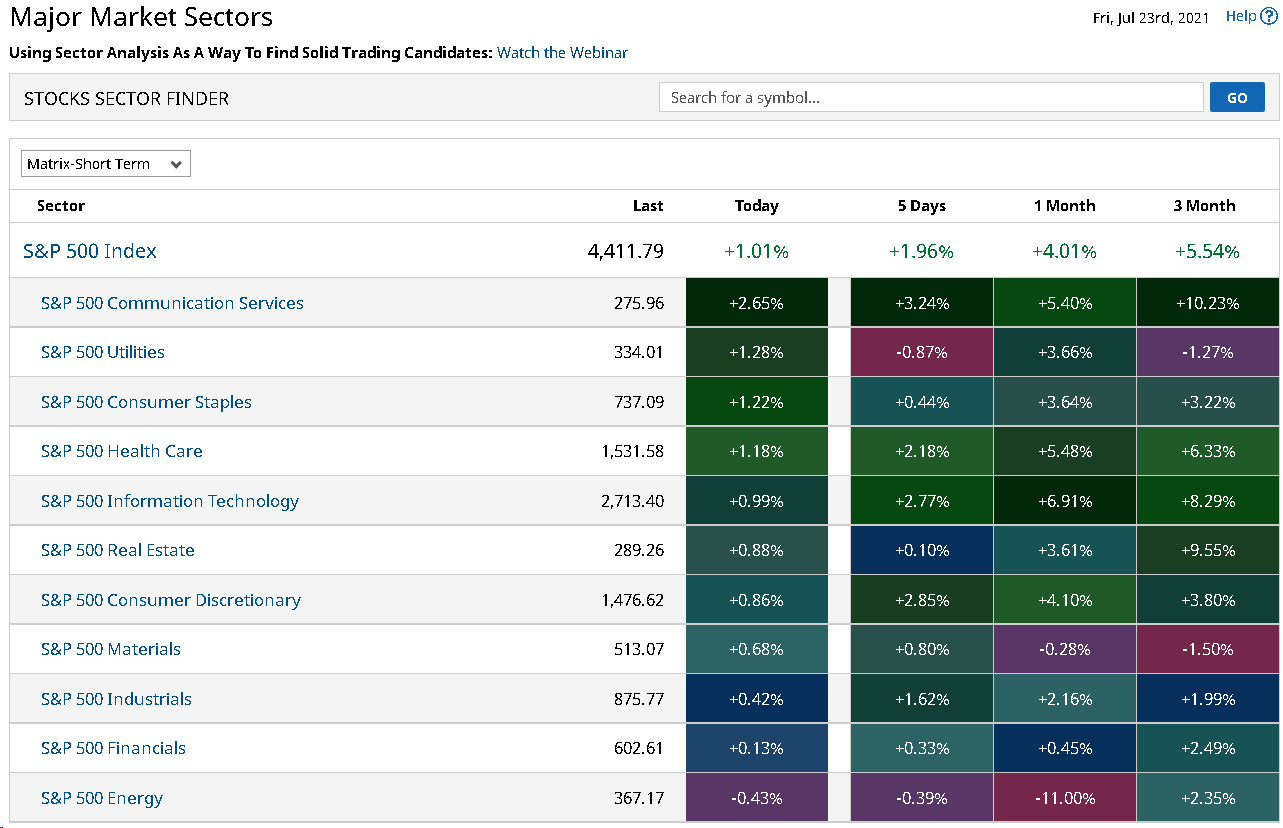The height and width of the screenshot is (828, 1283).
Task: Open S&P 500 Information Technology sector
Action: tap(170, 501)
